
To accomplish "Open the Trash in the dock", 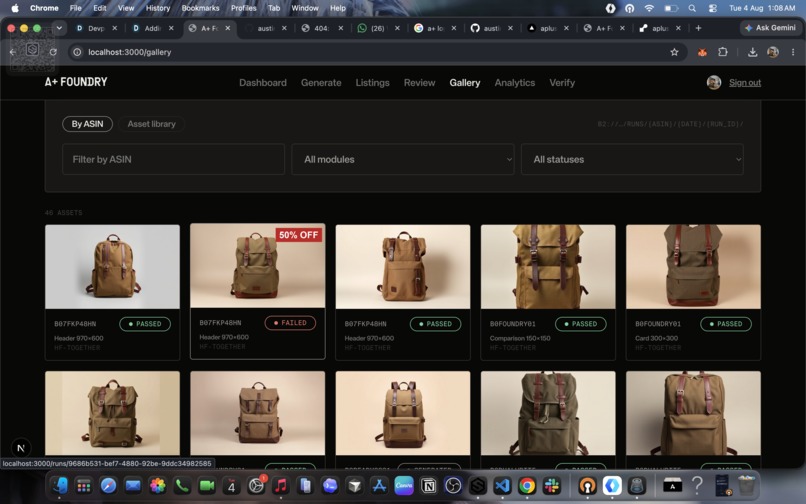I will pos(746,485).
